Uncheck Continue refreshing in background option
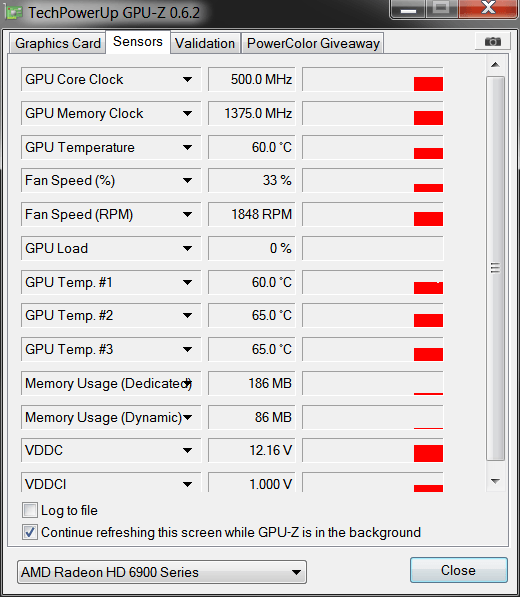Image resolution: width=520 pixels, height=597 pixels. [x=30, y=532]
